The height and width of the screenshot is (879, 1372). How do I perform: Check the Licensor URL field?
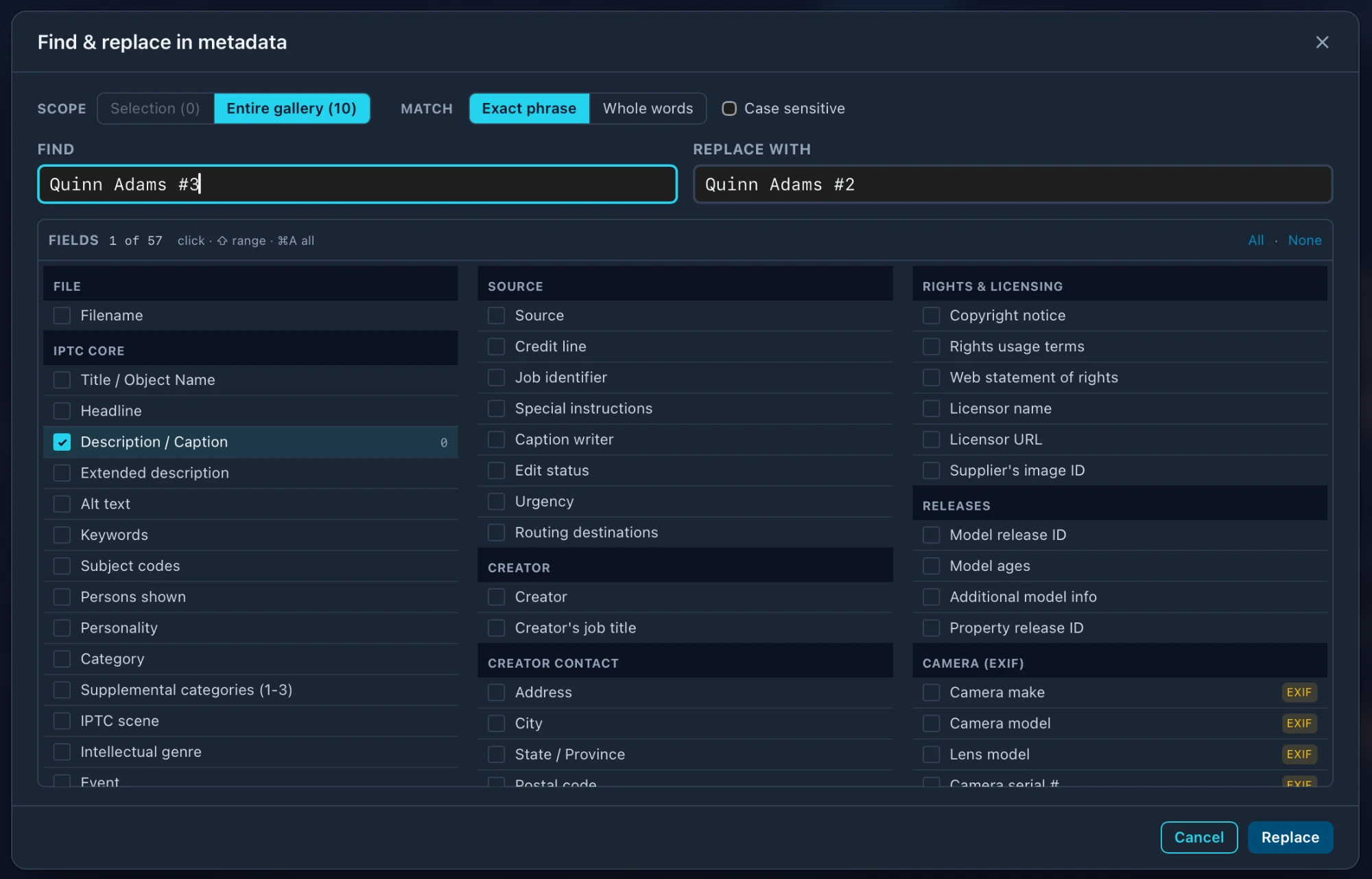[x=931, y=439]
